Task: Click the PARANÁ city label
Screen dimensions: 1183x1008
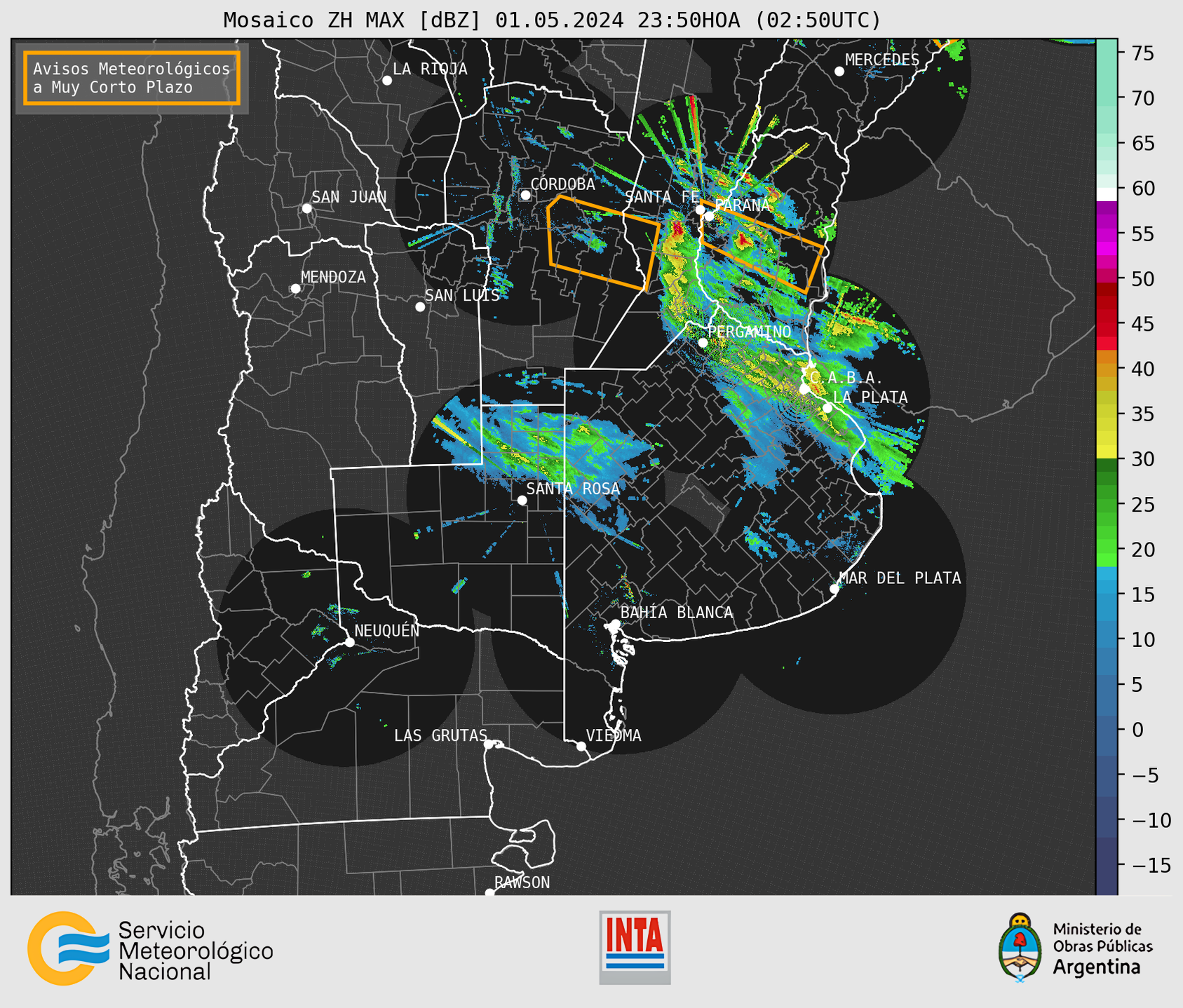Action: (x=742, y=205)
